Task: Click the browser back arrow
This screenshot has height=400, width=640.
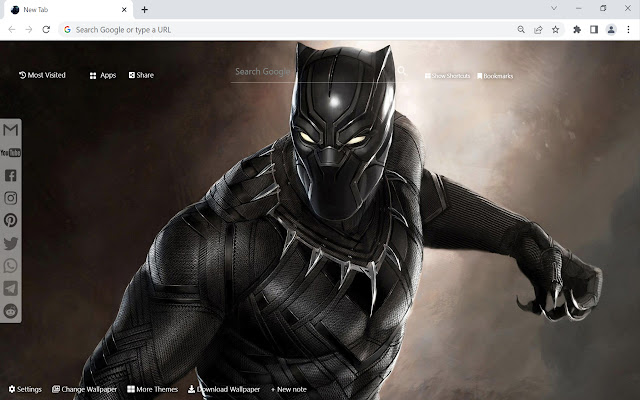Action: (12, 29)
